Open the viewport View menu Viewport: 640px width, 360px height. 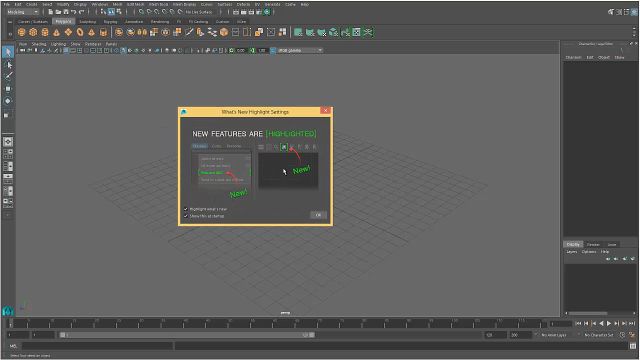(x=23, y=44)
